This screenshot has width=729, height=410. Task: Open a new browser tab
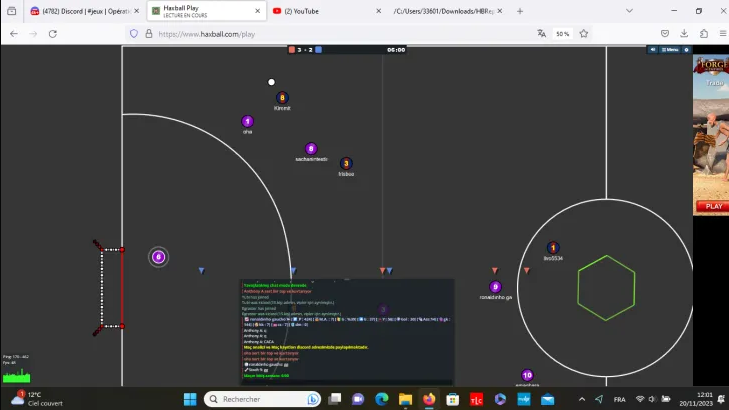[x=519, y=11]
